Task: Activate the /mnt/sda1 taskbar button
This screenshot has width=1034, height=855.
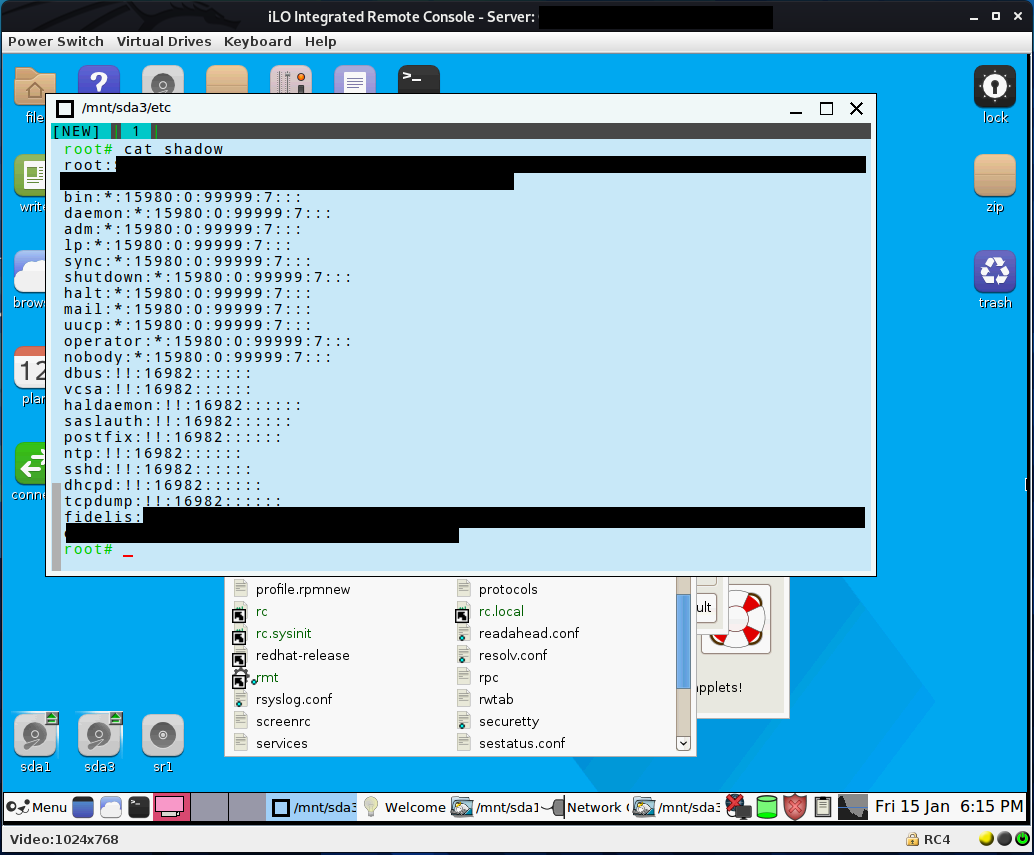Action: coord(495,807)
